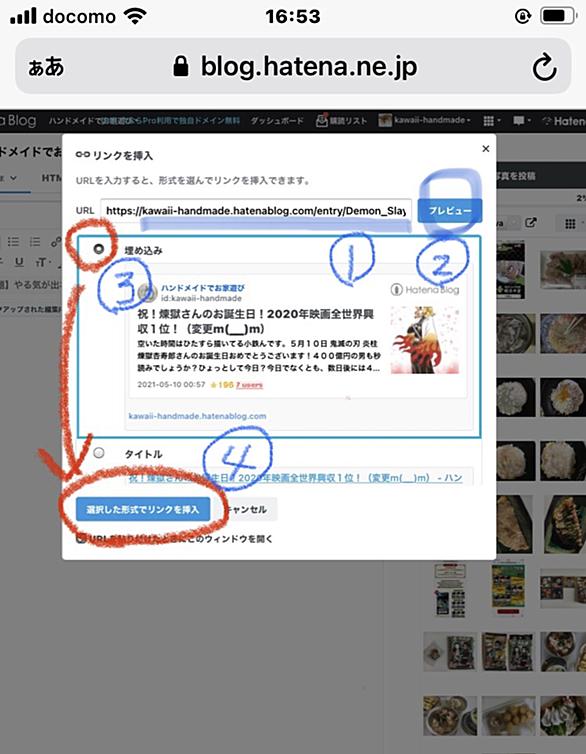Image resolution: width=586 pixels, height=754 pixels.
Task: Open the grid services menu in header
Action: (x=491, y=120)
